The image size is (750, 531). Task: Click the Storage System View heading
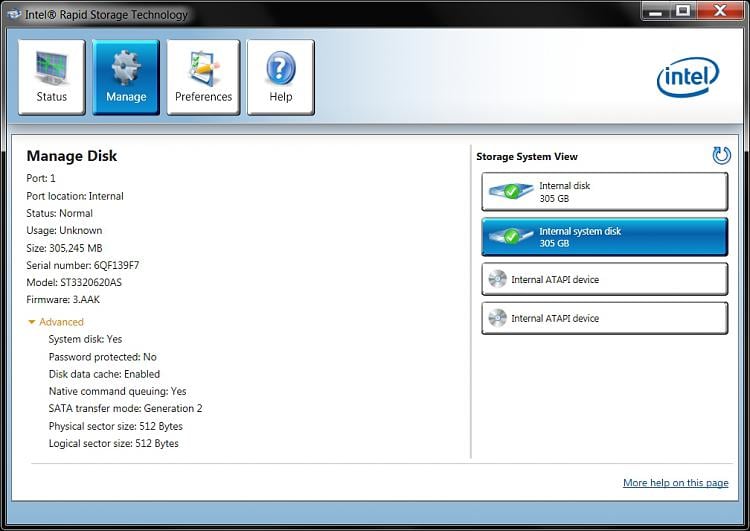(527, 156)
